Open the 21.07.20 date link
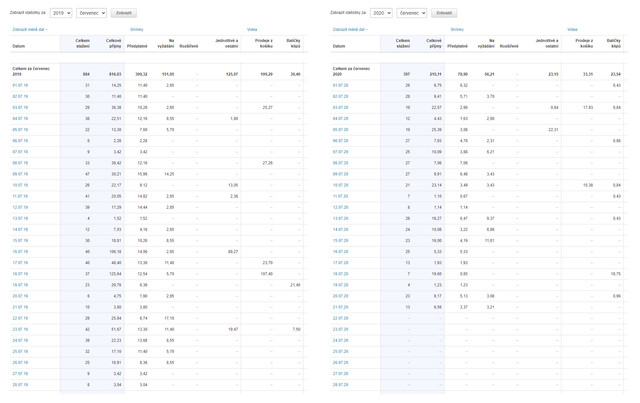Image resolution: width=640 pixels, height=403 pixels. (340, 307)
